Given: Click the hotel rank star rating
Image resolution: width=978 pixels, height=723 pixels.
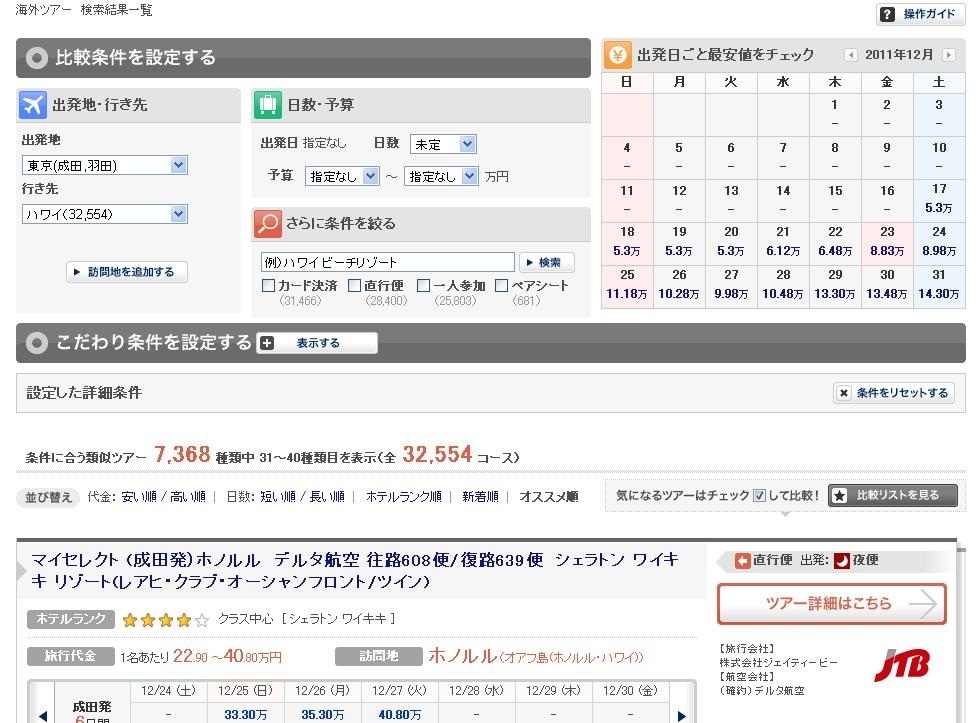Looking at the screenshot, I should point(165,619).
